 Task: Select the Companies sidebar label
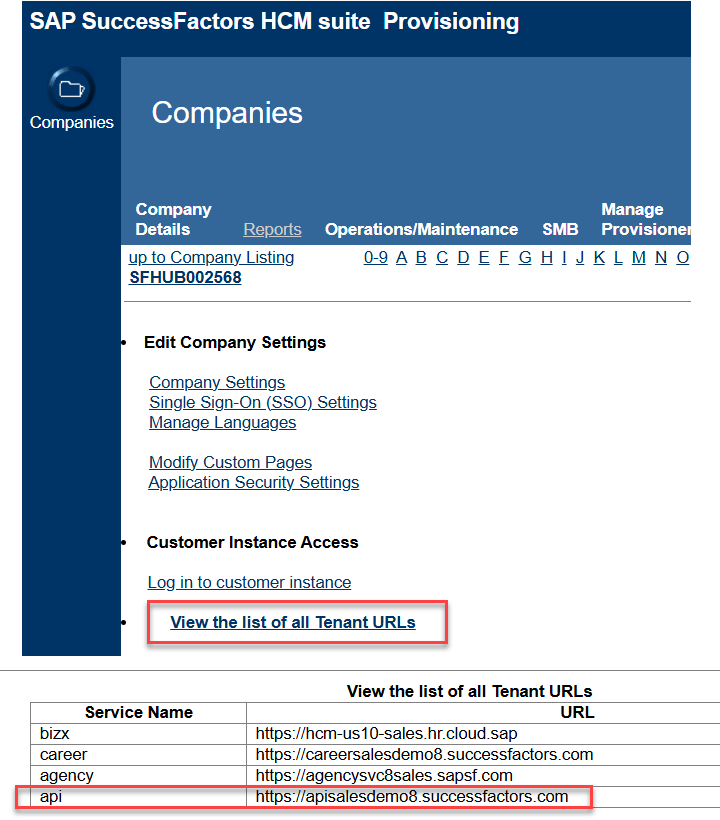tap(72, 122)
